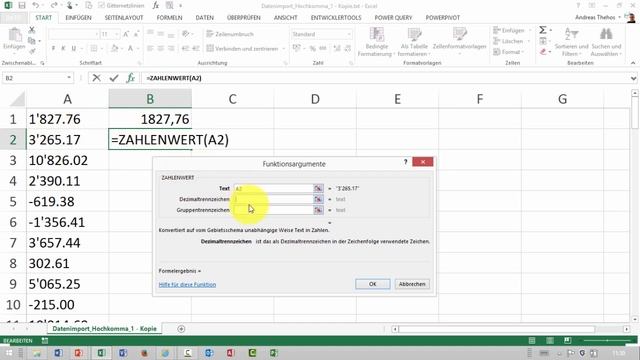Image resolution: width=640 pixels, height=360 pixels.
Task: Open the DATEN ribbon tab
Action: (x=204, y=18)
